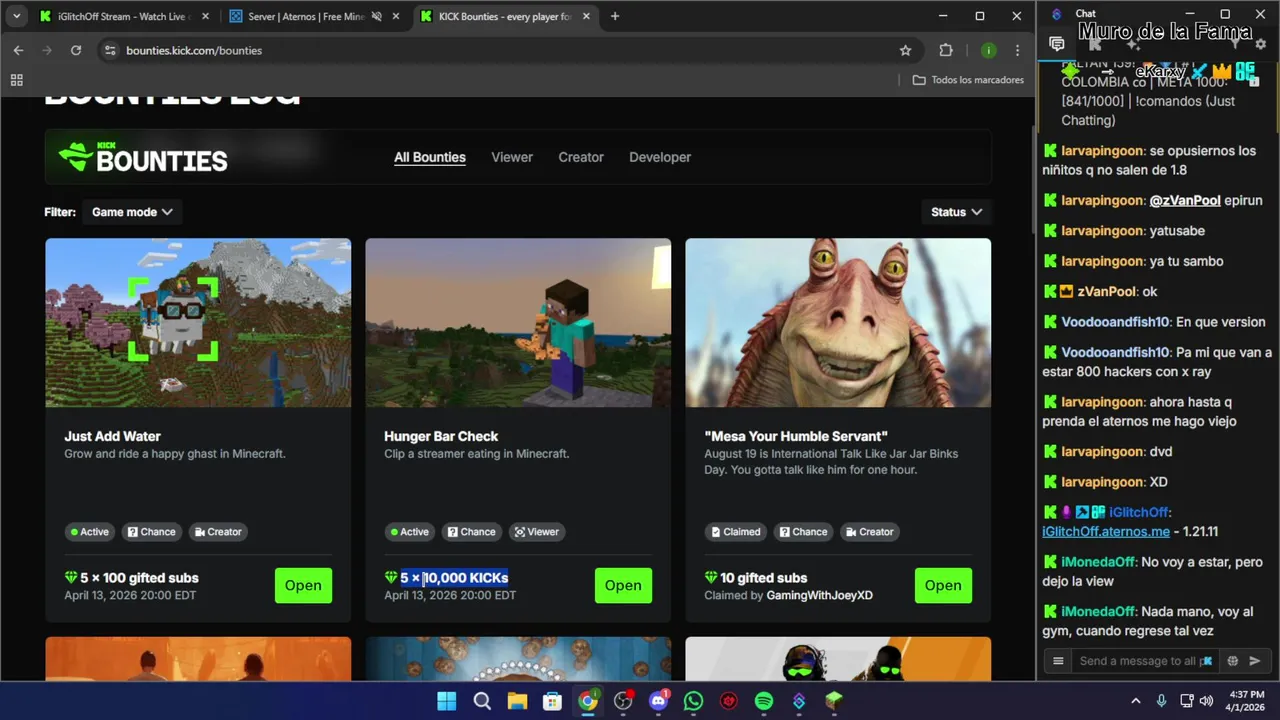Image resolution: width=1280 pixels, height=720 pixels.
Task: Open volume control in system tray
Action: tap(1206, 701)
